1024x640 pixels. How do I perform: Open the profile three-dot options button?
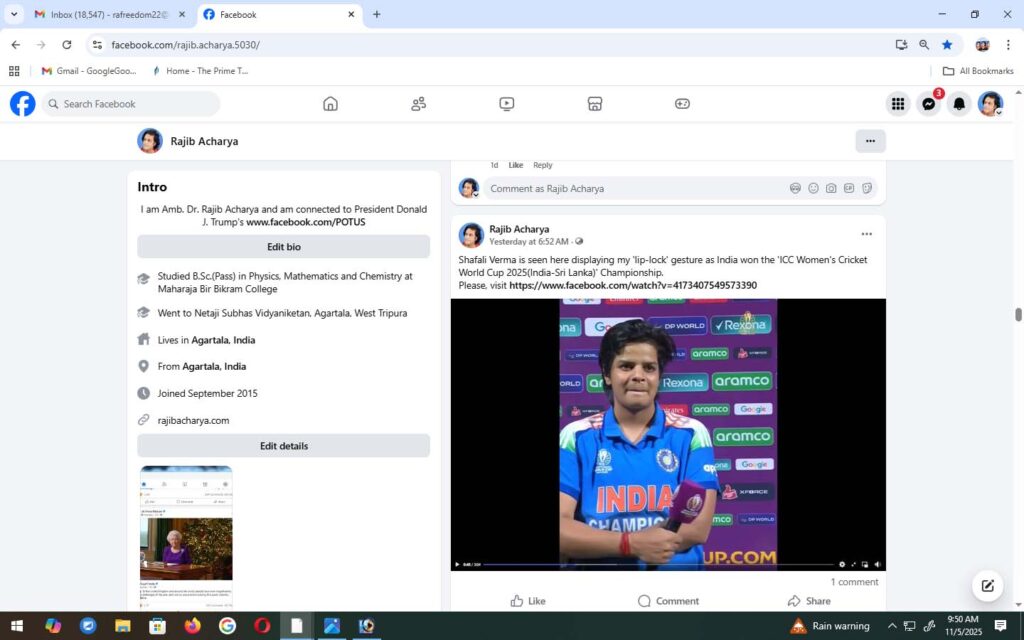coord(870,141)
